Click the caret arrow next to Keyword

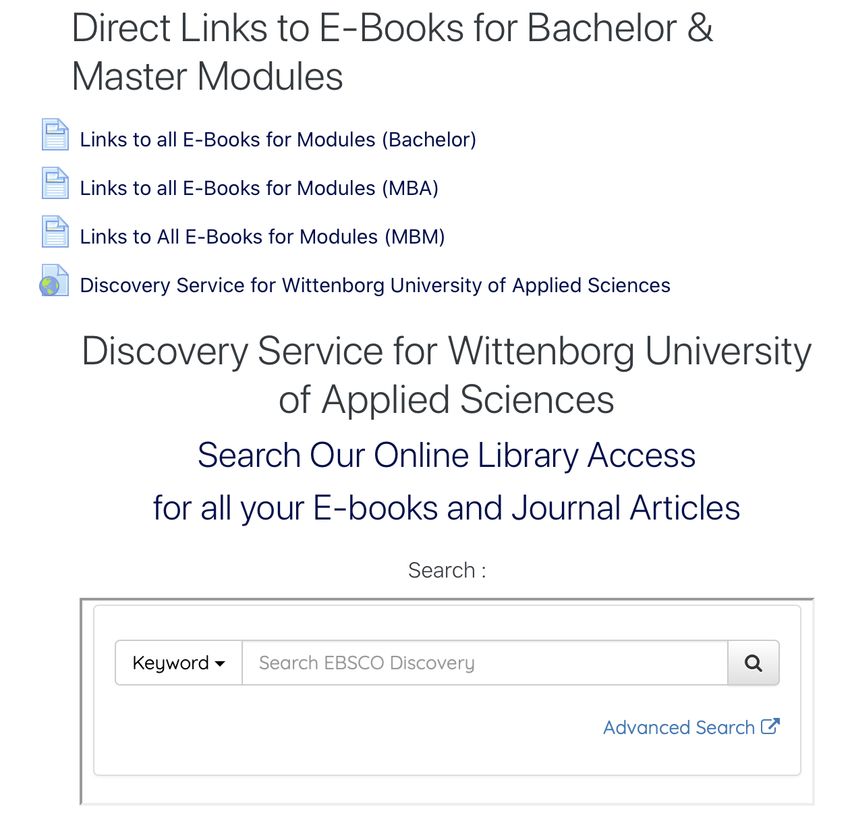click(x=220, y=663)
